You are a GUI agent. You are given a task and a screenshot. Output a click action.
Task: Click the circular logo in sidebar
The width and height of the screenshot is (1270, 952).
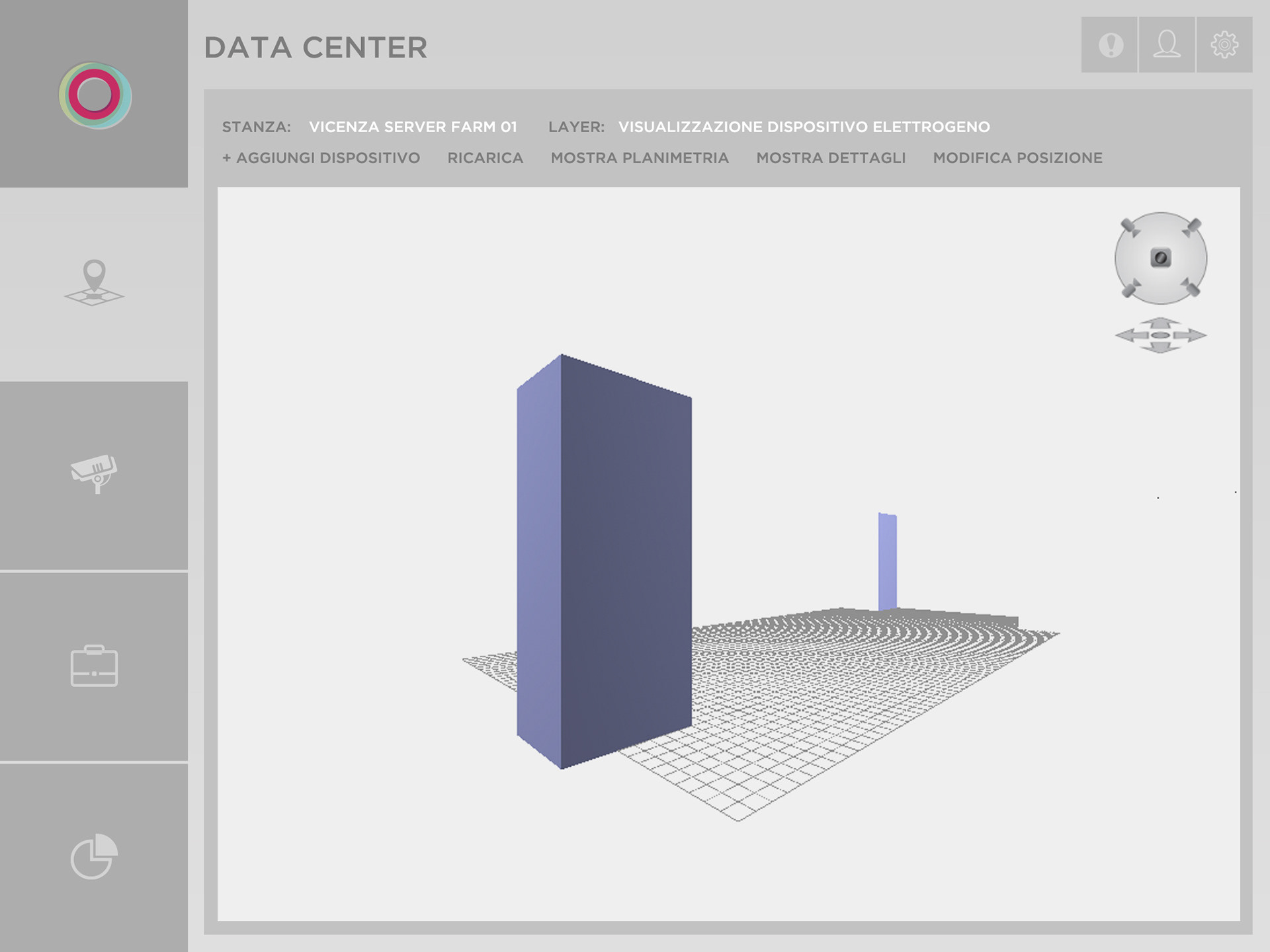click(95, 95)
